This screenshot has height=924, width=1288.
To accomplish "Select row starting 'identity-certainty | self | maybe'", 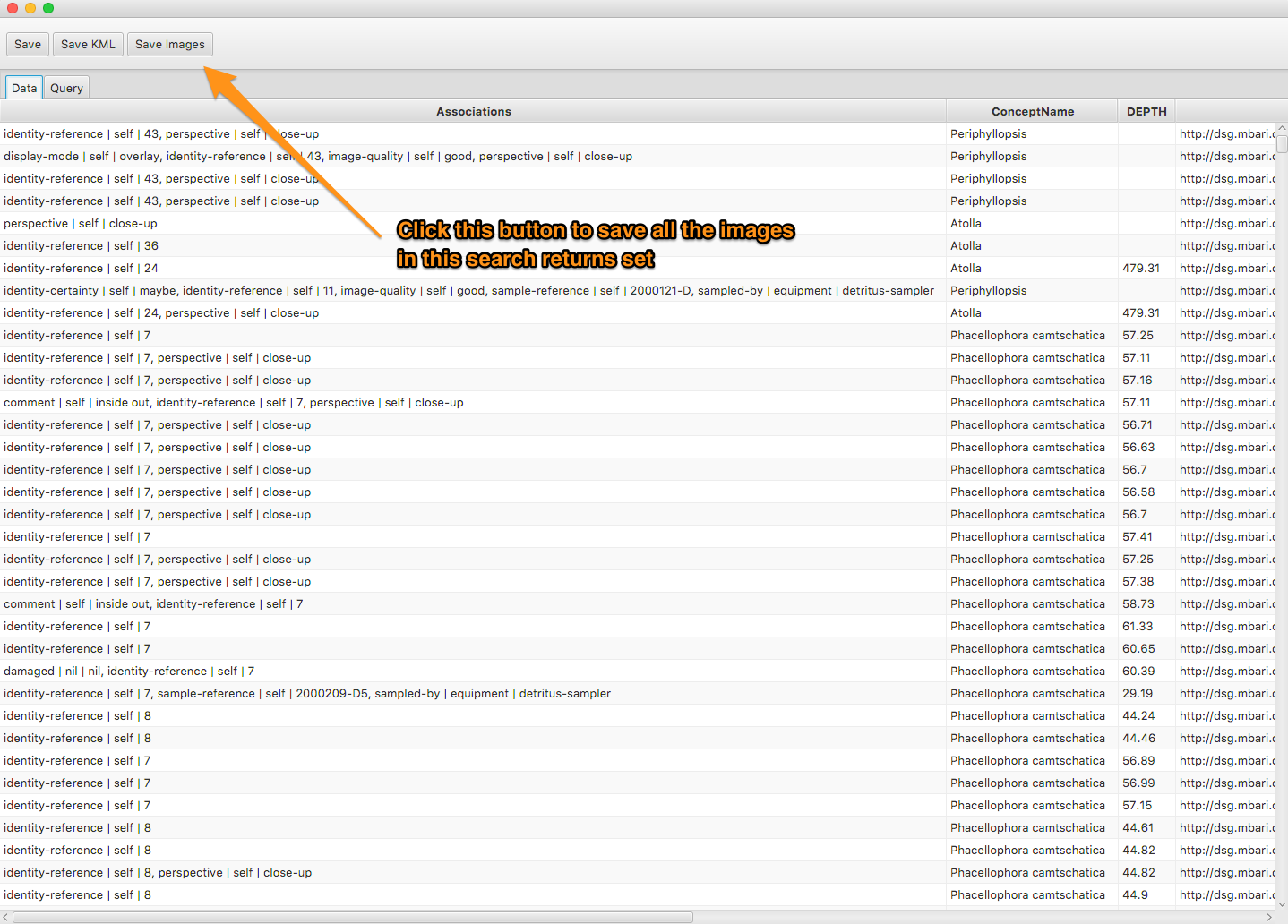I will click(638, 290).
